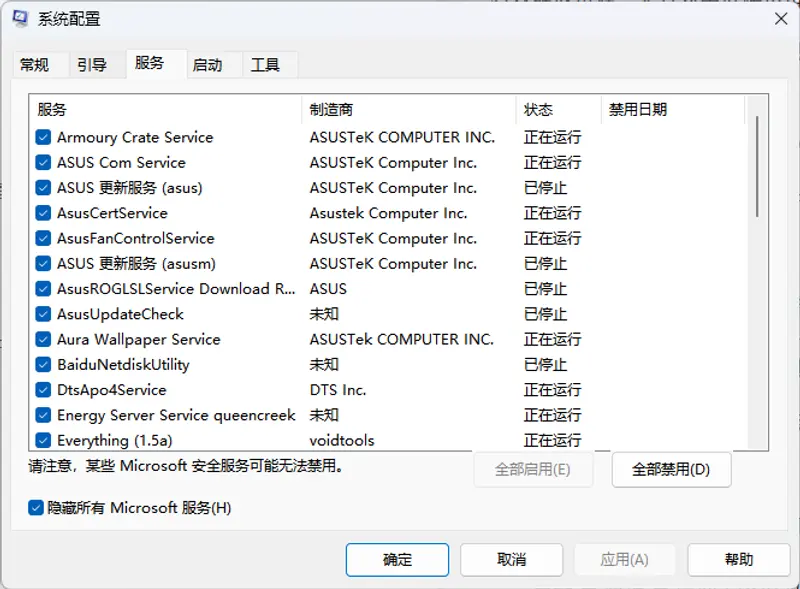Uncheck BaiduNetdiskUtility service

click(44, 365)
